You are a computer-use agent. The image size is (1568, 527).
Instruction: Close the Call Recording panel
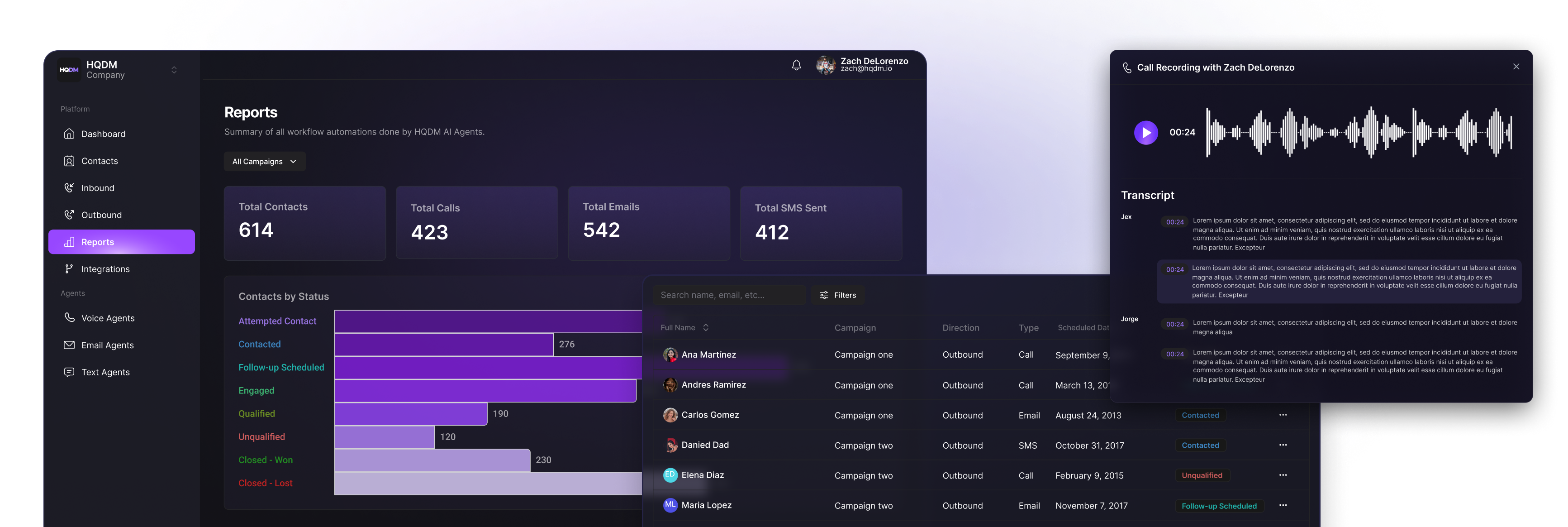[1516, 67]
